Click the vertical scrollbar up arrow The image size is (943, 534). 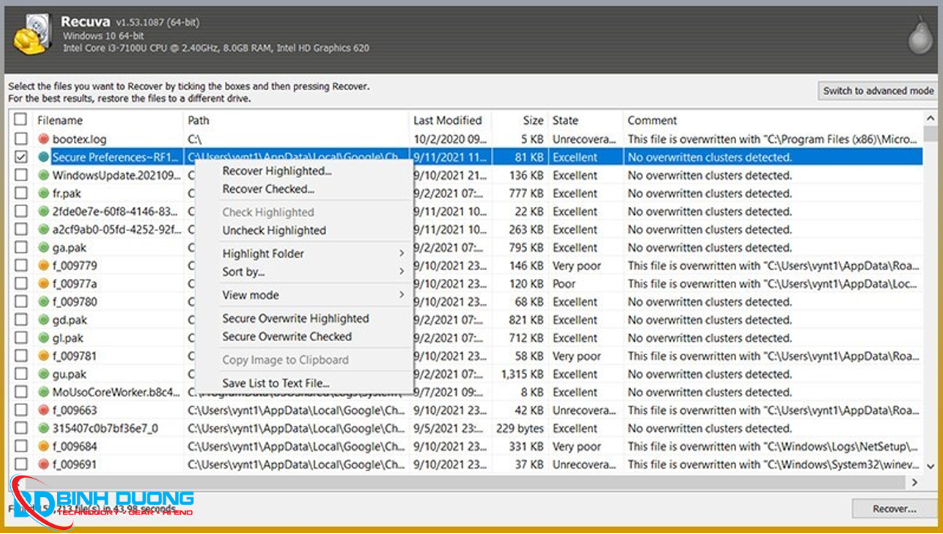tap(930, 119)
